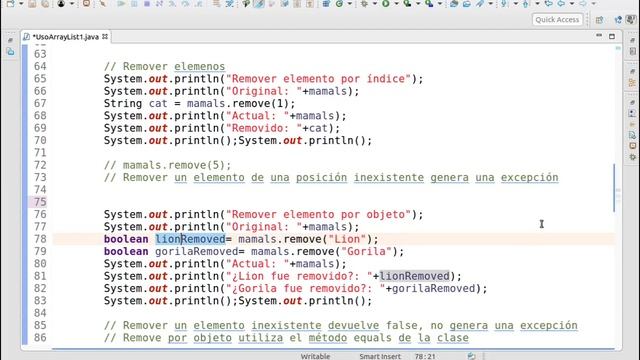Click the Step Return toolbar icon
The image size is (640, 360).
(198, 4)
